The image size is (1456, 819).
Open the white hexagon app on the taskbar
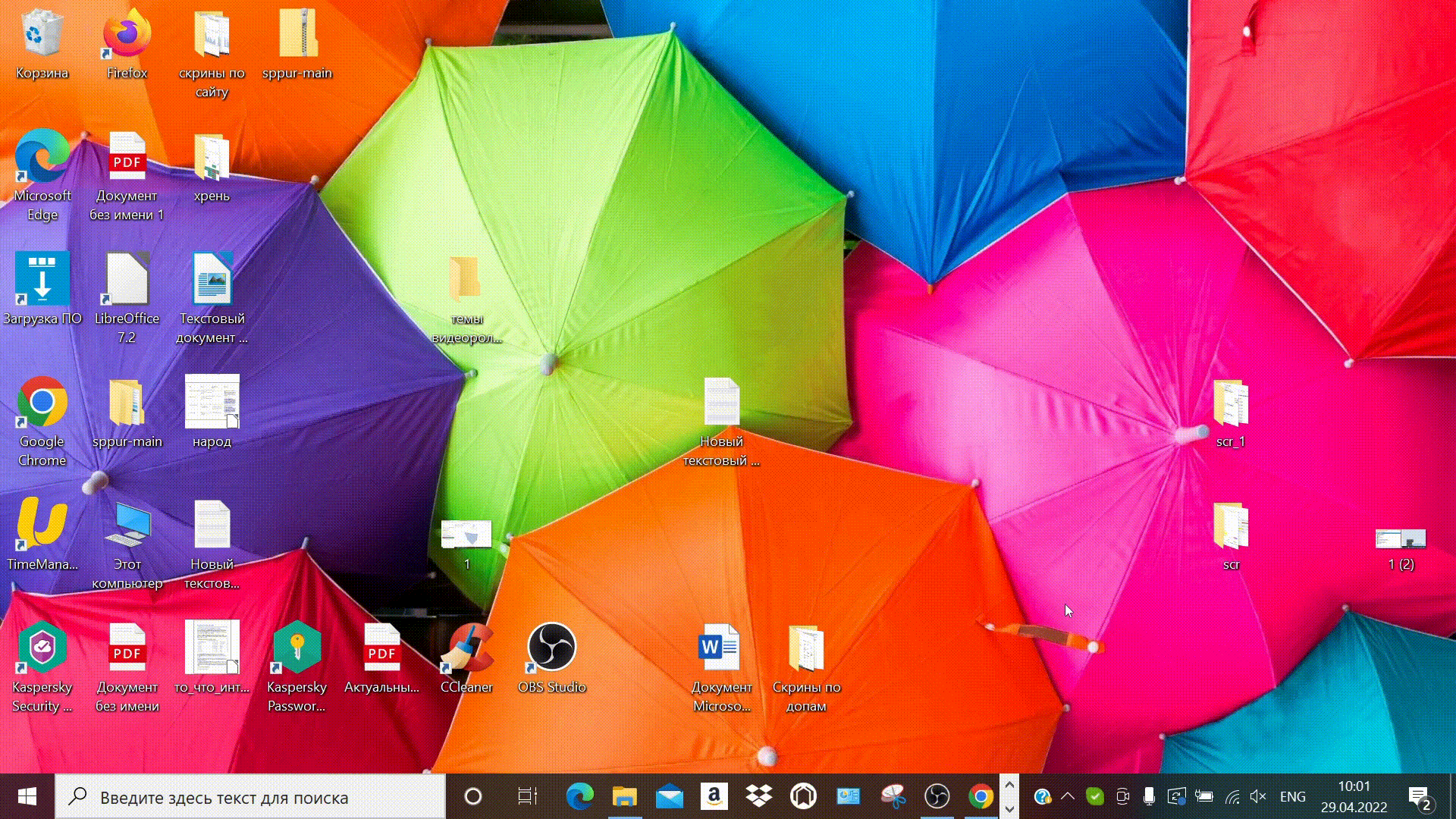[804, 796]
